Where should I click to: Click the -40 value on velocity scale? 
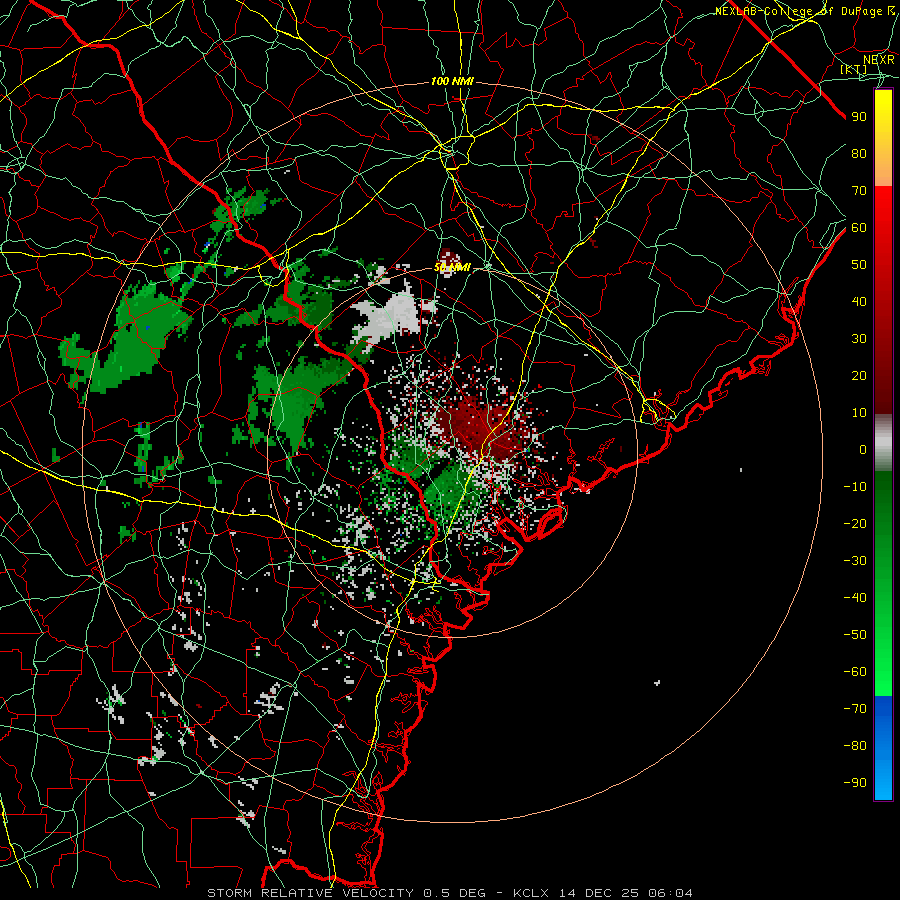tap(855, 598)
